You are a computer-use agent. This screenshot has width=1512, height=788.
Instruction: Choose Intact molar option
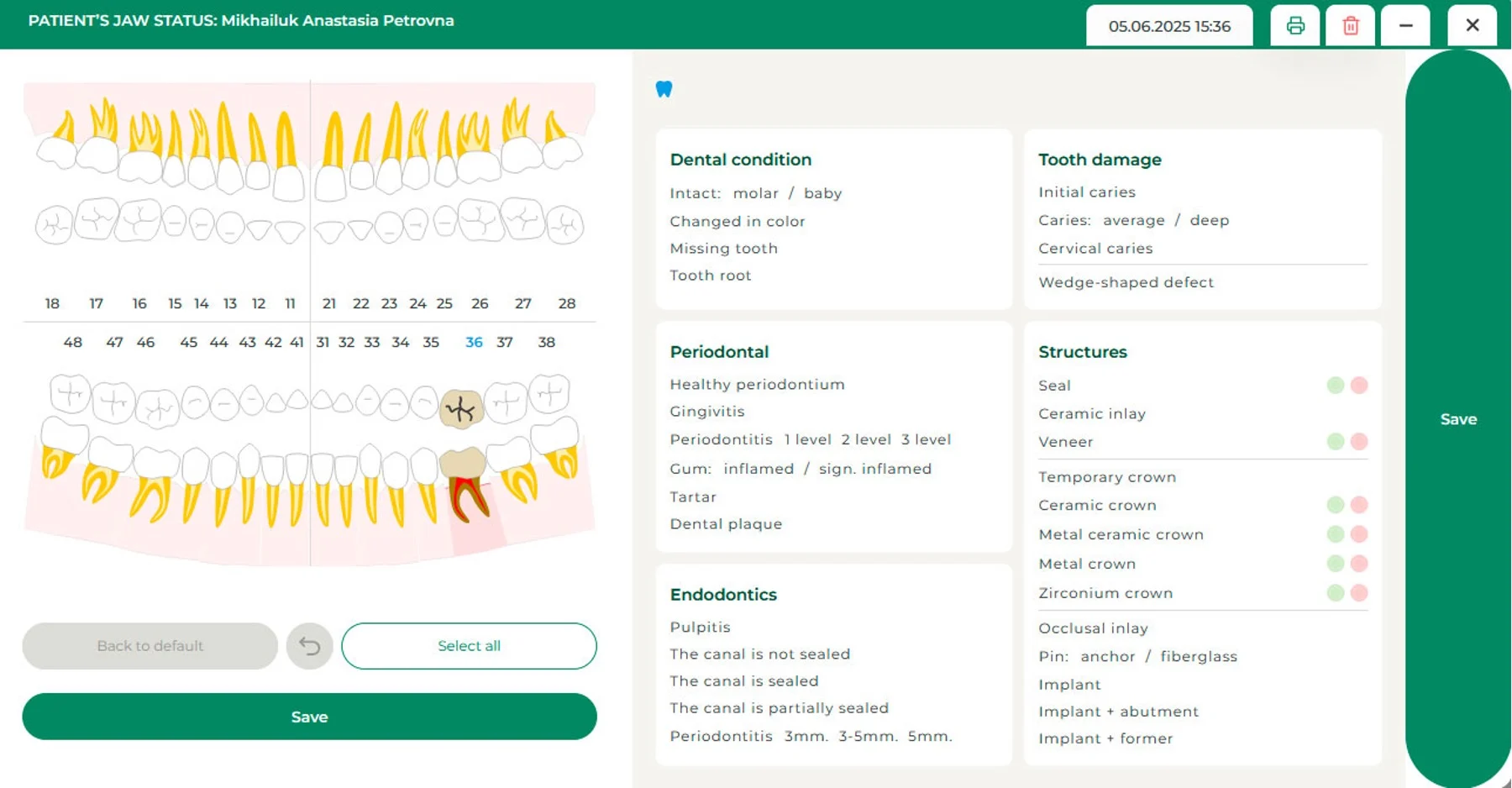756,193
